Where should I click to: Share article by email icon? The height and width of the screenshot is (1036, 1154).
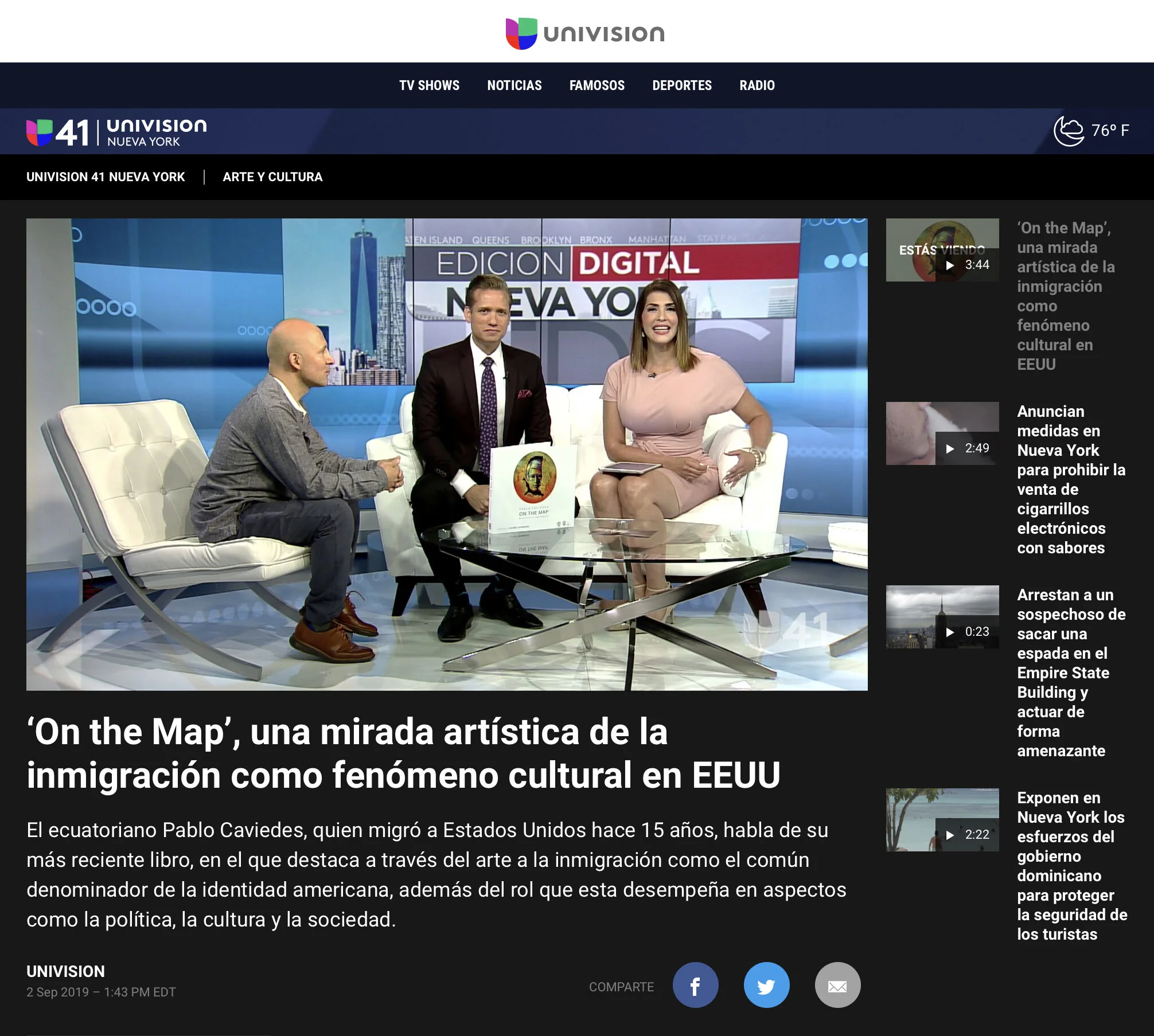[837, 985]
